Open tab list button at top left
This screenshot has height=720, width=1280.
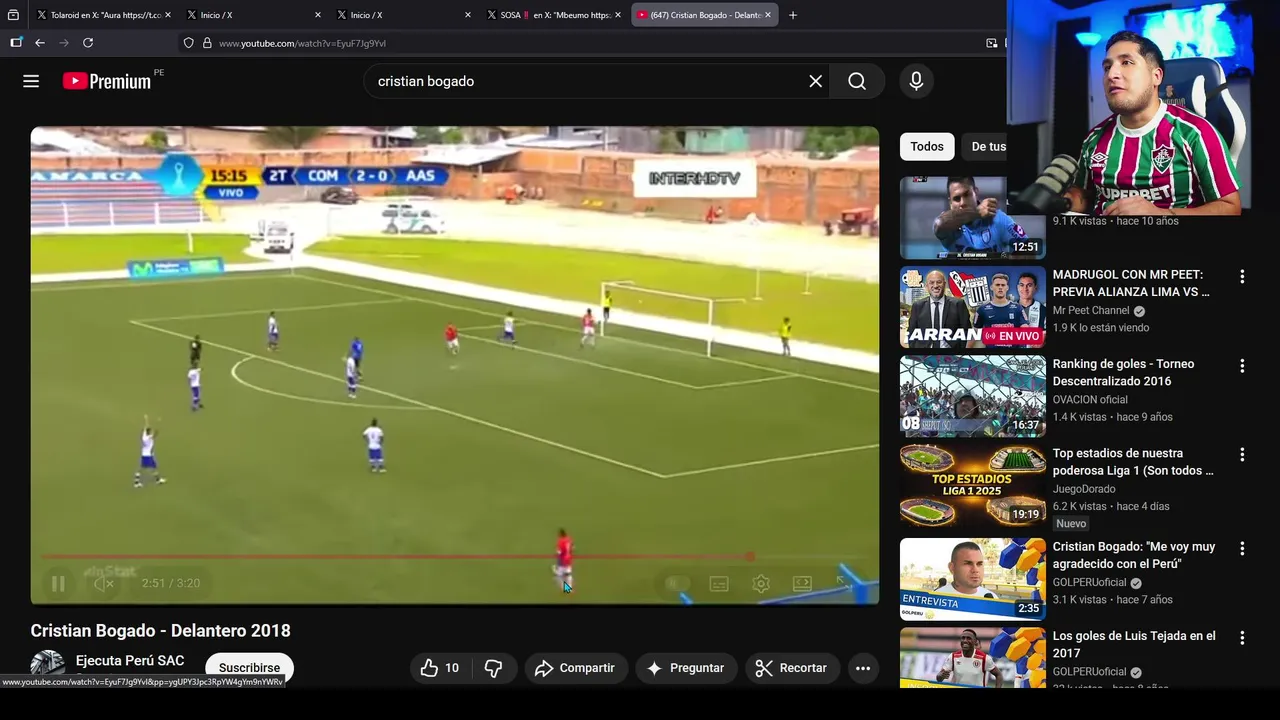[x=13, y=15]
